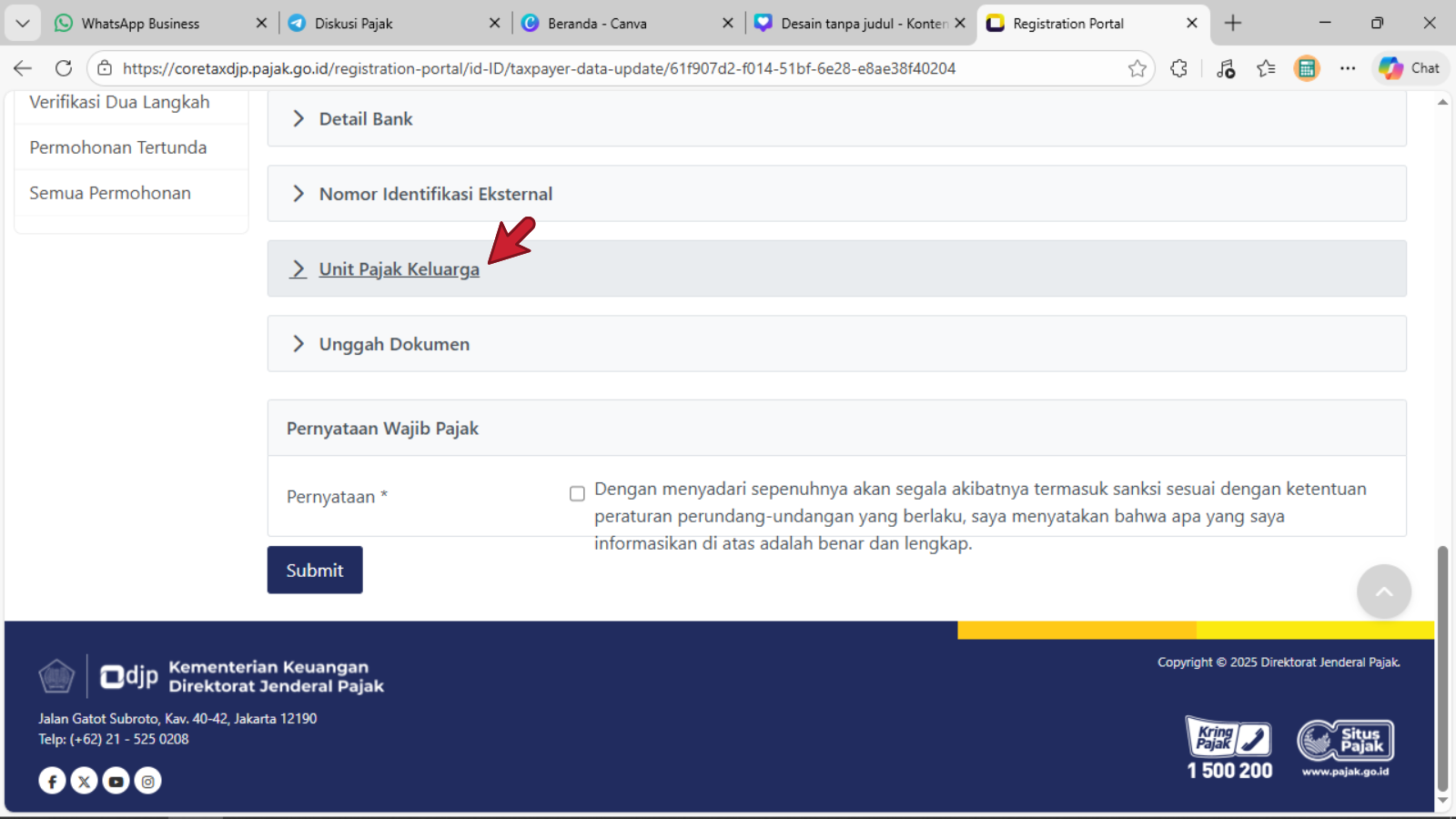Click the scroll-to-top round arrow button
Image resolution: width=1456 pixels, height=819 pixels.
(x=1383, y=591)
